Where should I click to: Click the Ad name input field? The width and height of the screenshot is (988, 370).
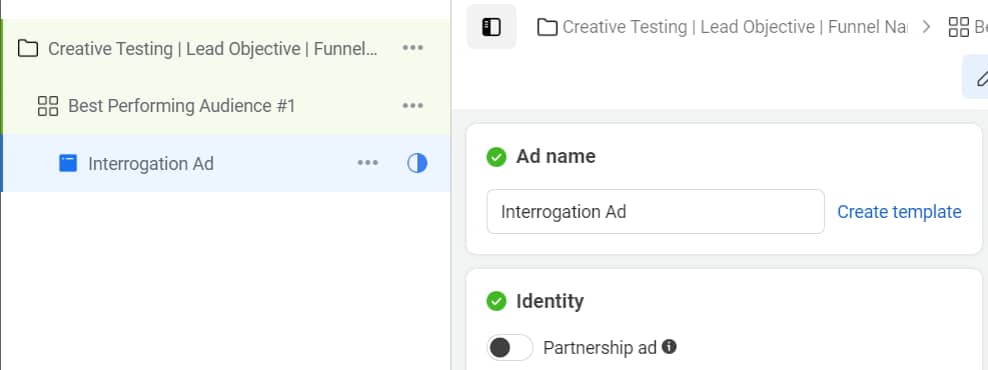click(655, 212)
